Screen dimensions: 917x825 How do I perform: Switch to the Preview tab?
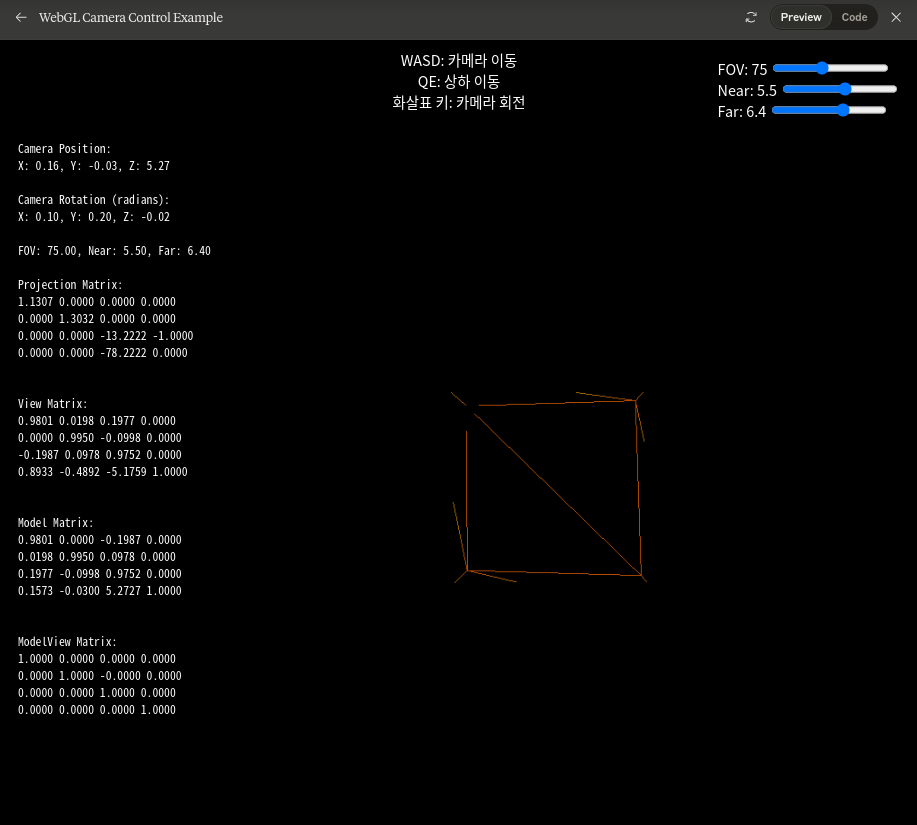pyautogui.click(x=801, y=18)
